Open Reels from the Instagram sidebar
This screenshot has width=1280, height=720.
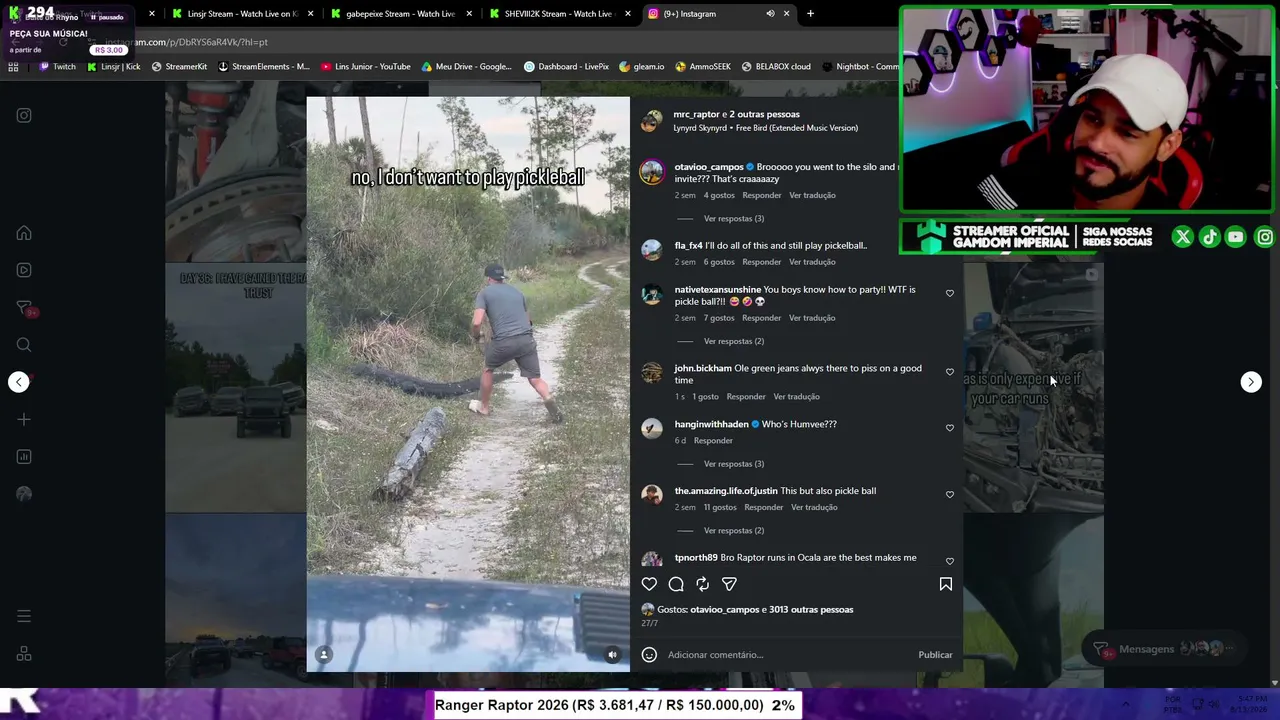[x=24, y=270]
